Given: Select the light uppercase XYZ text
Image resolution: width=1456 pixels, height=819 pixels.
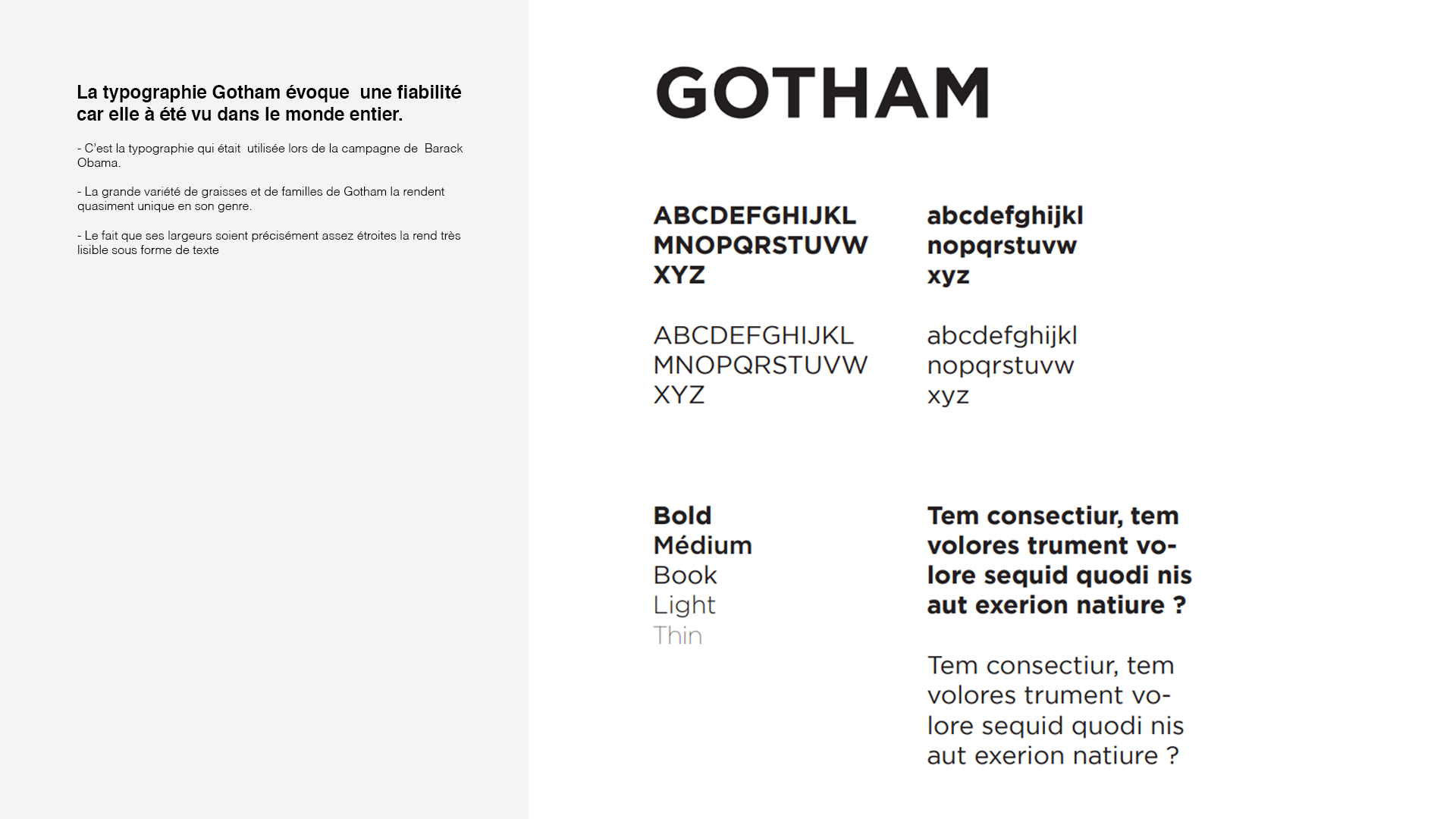Looking at the screenshot, I should coord(679,395).
